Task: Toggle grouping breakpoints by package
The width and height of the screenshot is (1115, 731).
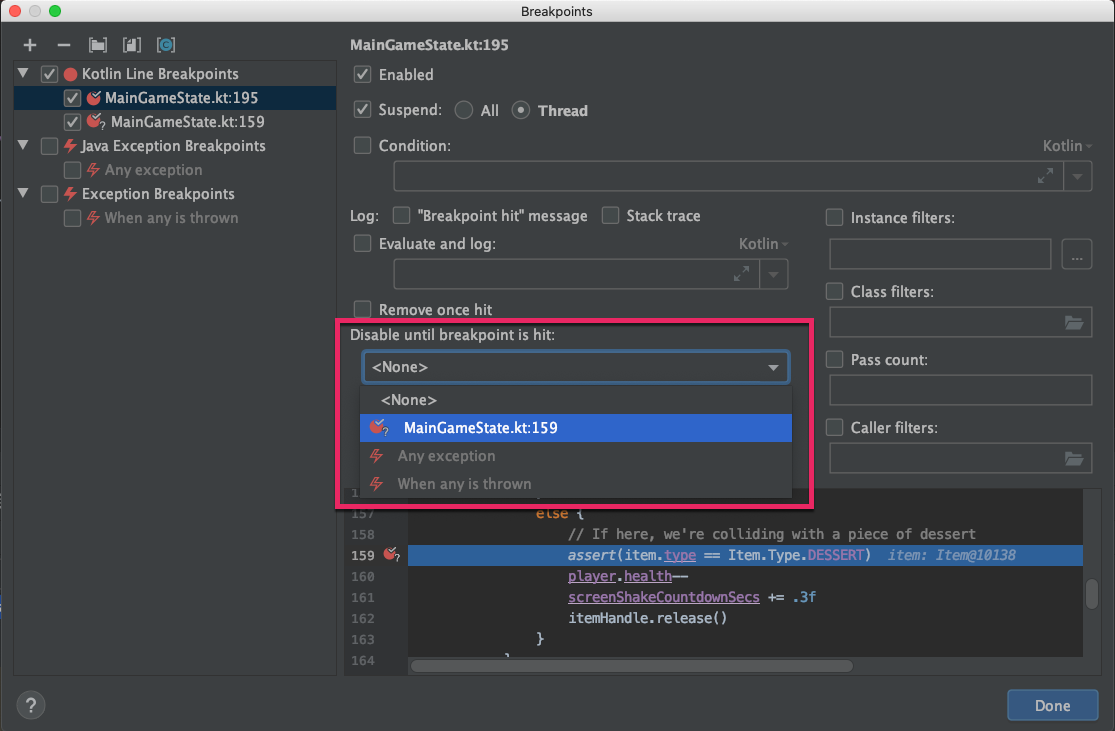Action: coord(96,45)
